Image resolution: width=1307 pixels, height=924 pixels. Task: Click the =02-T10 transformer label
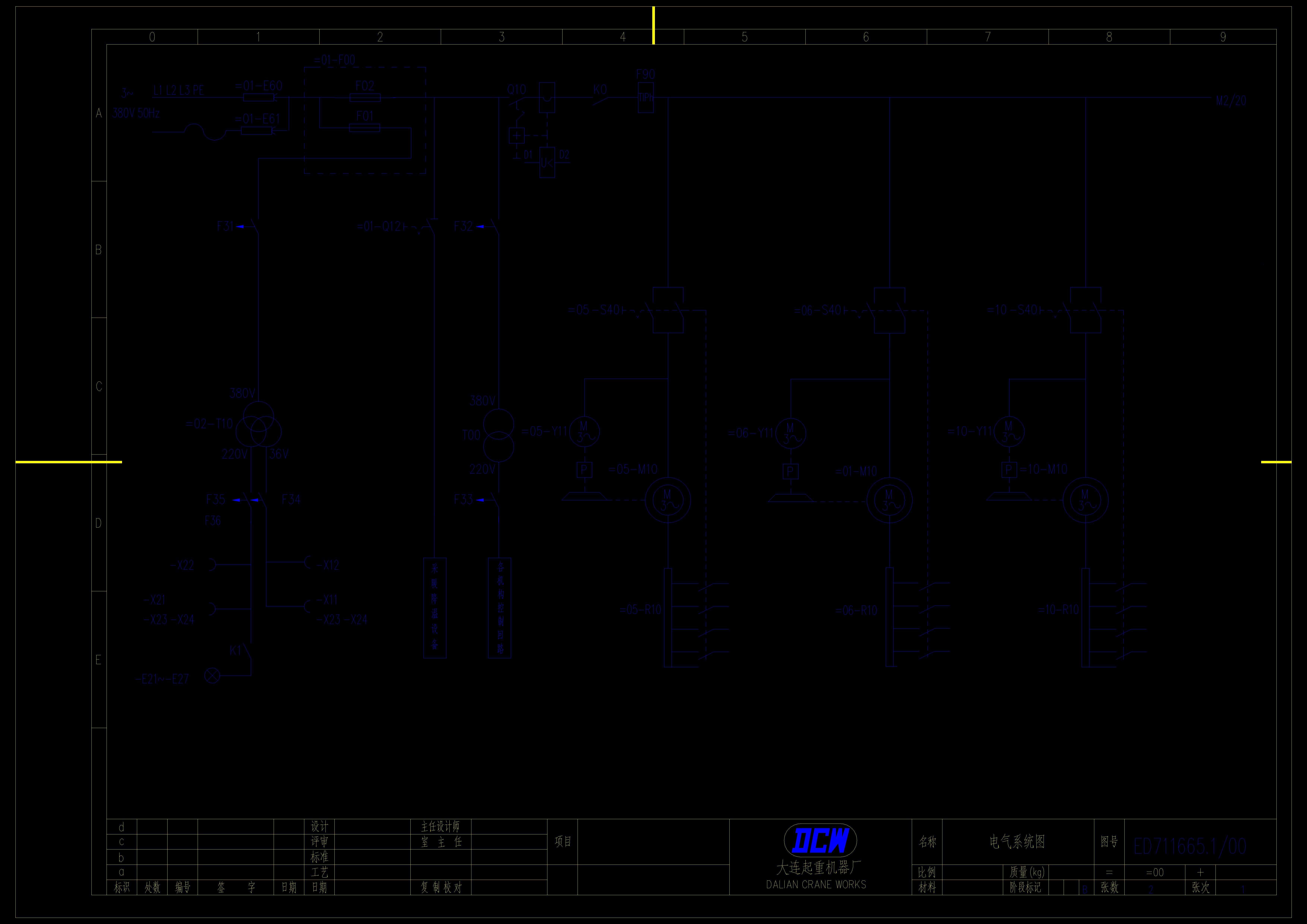click(209, 424)
